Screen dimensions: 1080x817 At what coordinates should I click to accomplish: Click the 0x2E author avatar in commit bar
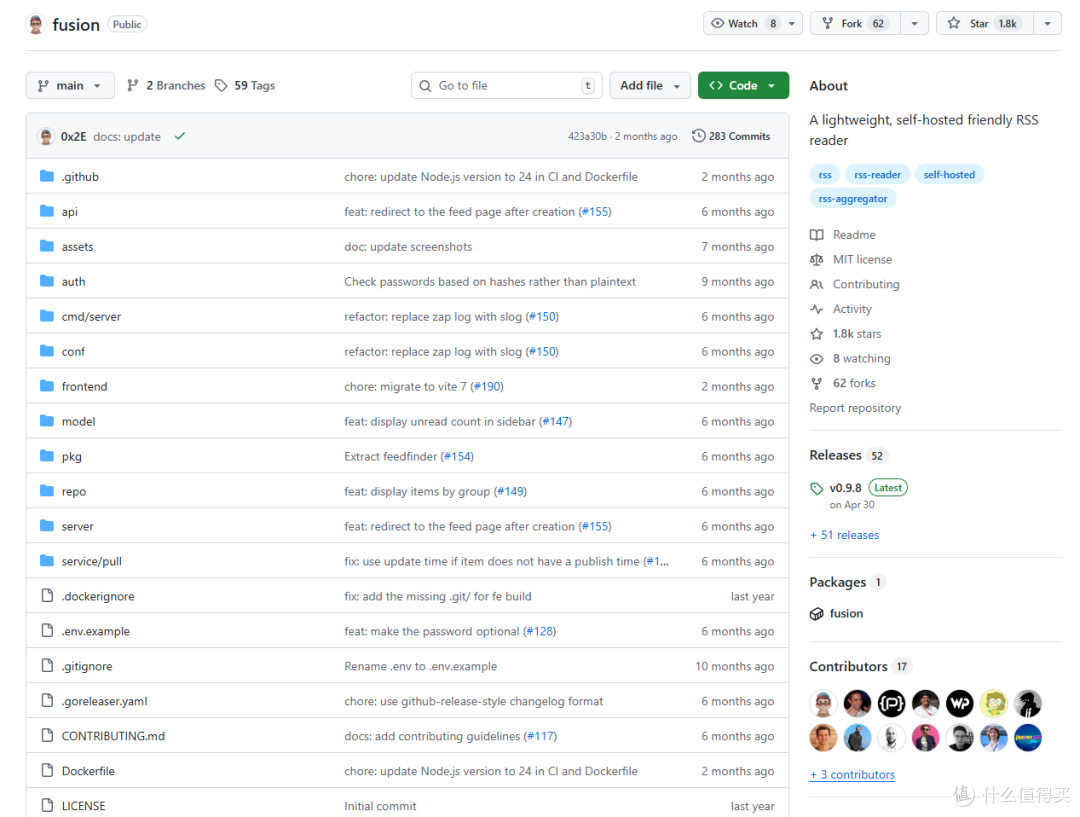45,136
